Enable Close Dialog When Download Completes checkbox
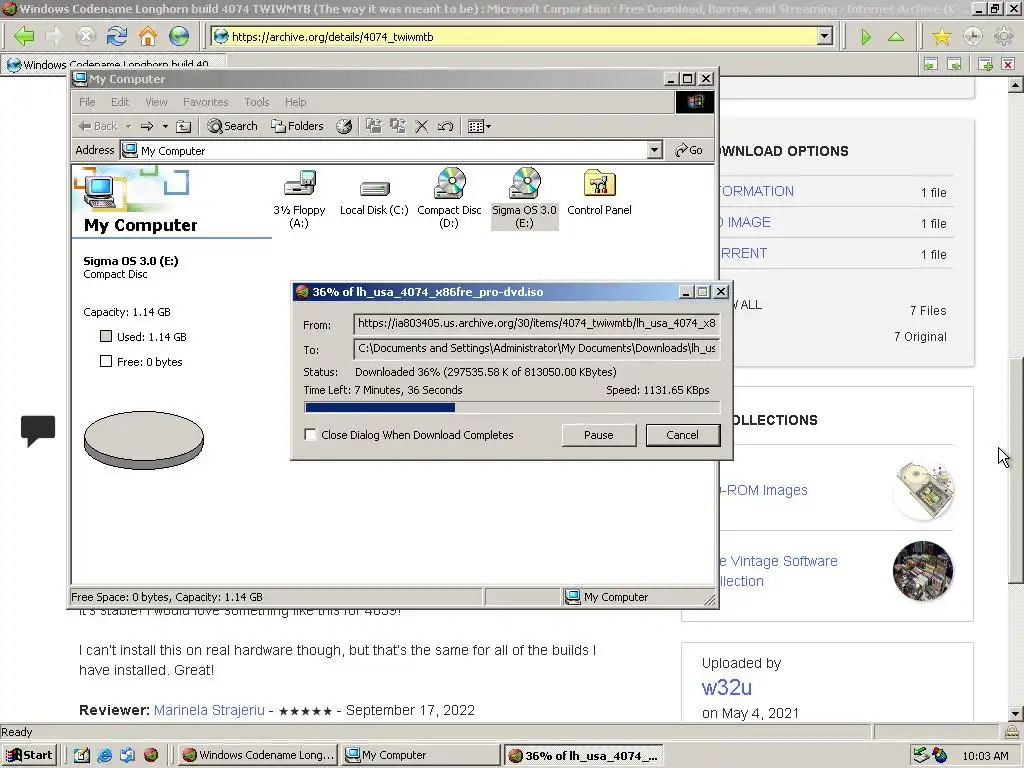This screenshot has width=1024, height=768. (x=311, y=435)
